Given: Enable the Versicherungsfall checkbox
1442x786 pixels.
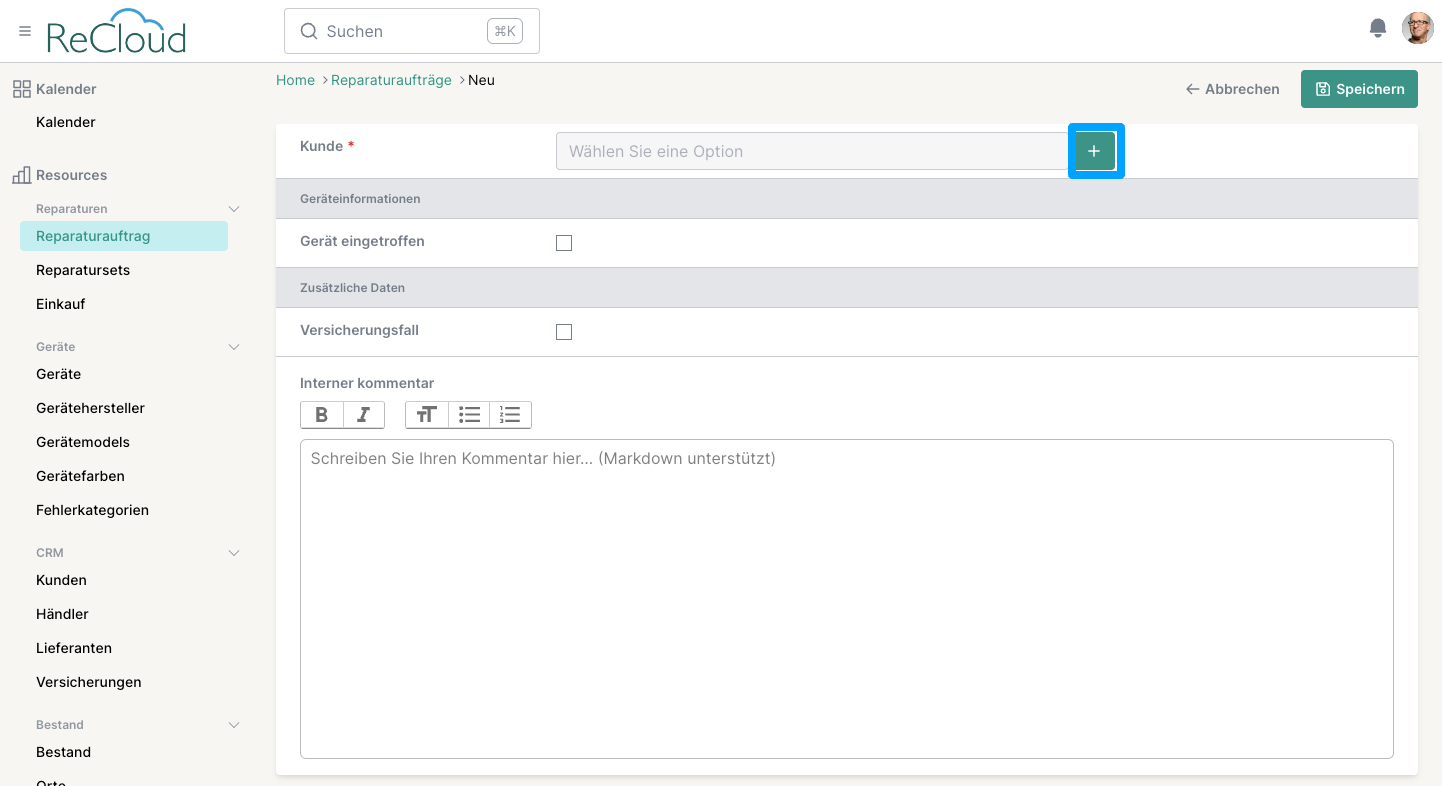Looking at the screenshot, I should point(564,332).
